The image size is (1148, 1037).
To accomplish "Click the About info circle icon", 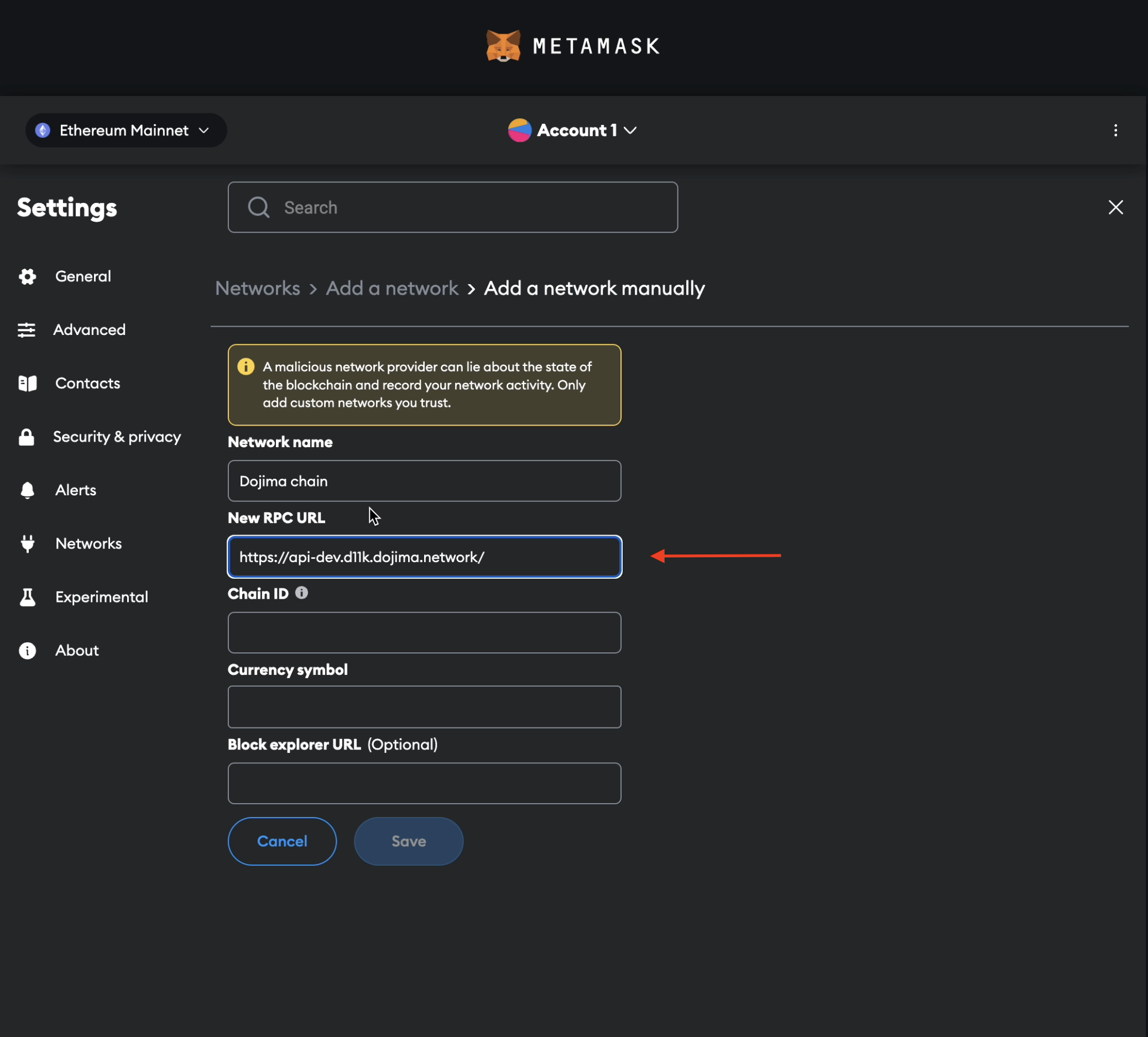I will [27, 651].
